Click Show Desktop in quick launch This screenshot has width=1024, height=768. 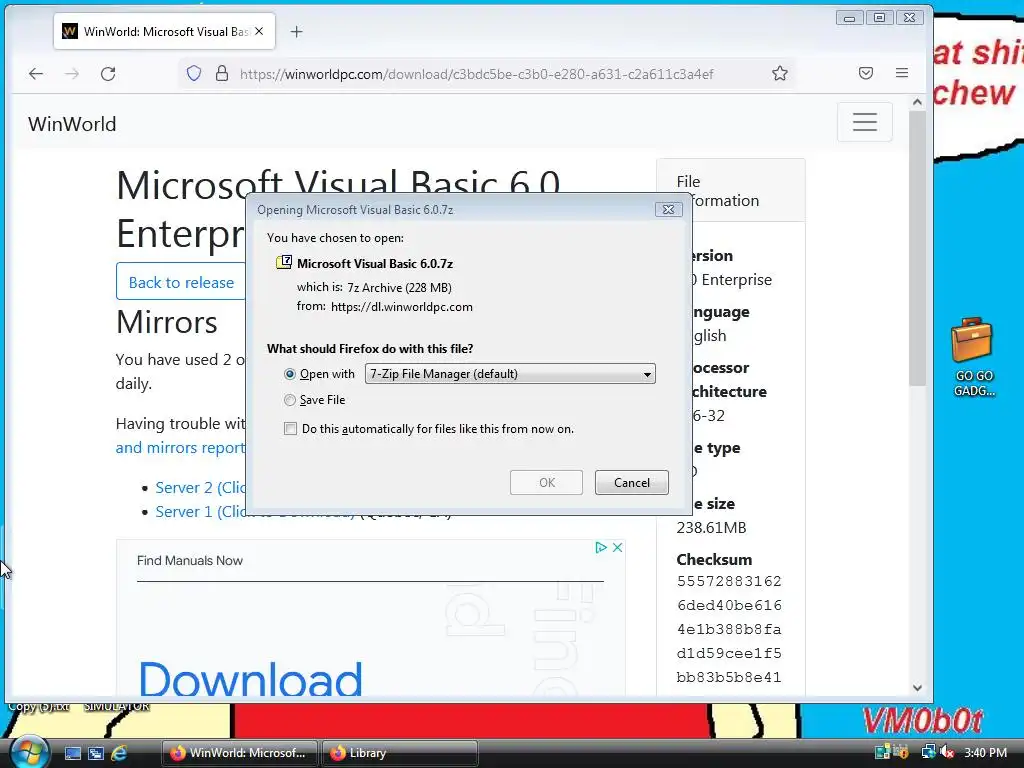(72, 753)
